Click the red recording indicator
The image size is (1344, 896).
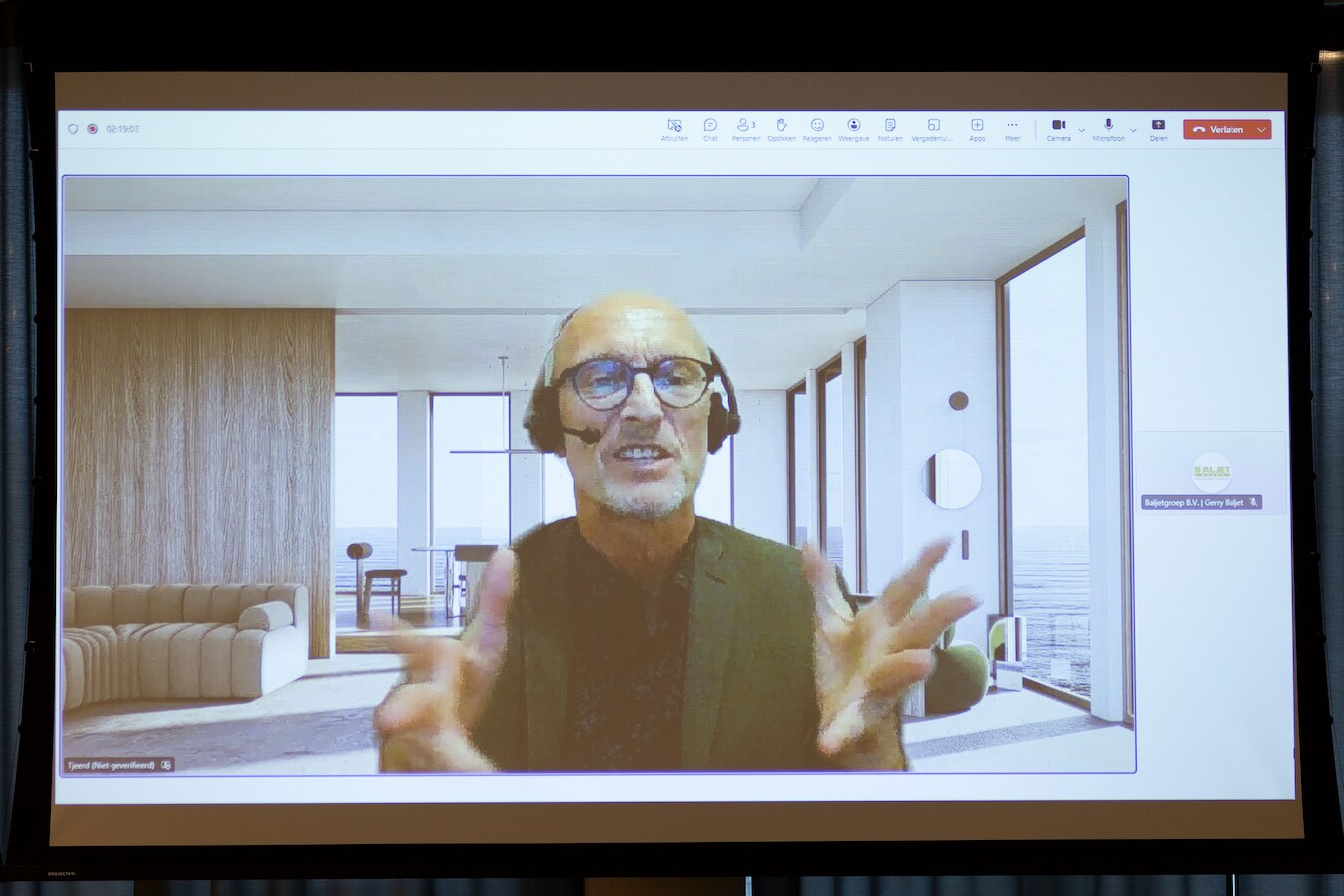[x=92, y=129]
